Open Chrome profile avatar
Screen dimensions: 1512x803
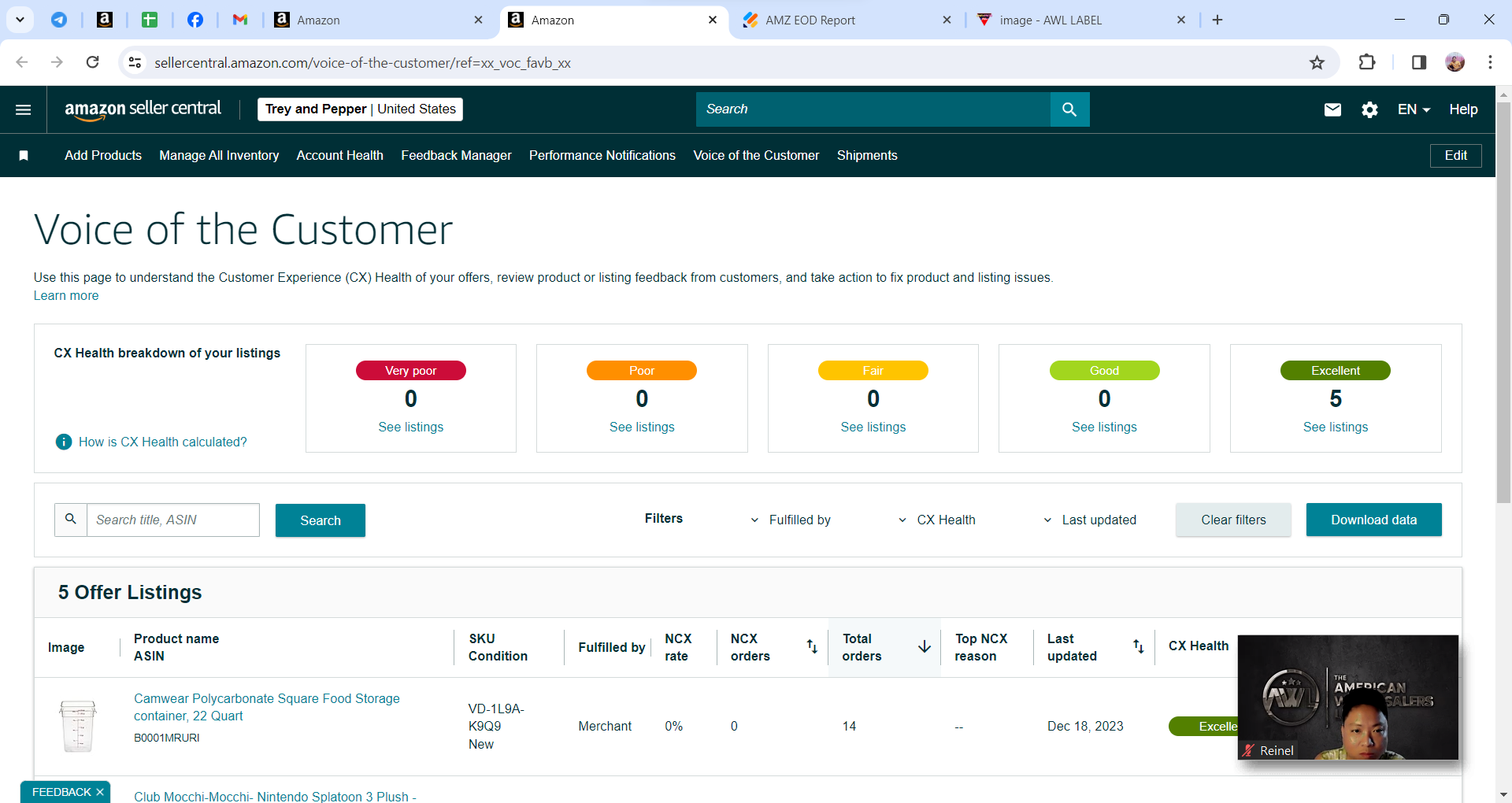[x=1455, y=63]
